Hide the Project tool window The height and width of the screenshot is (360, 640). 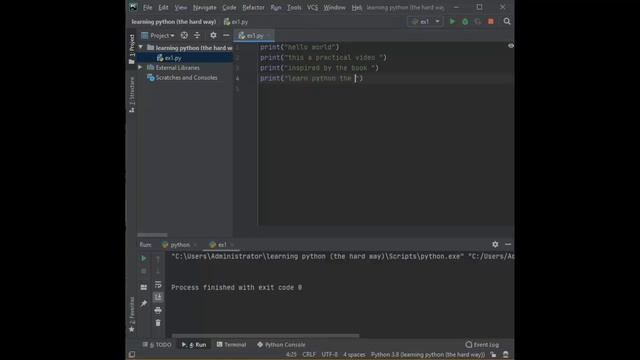coord(226,36)
